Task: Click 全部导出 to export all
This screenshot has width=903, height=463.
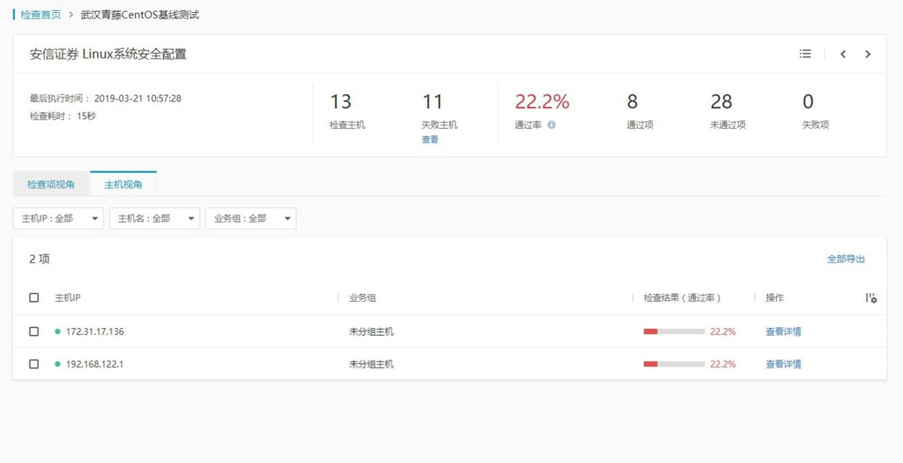Action: point(845,259)
